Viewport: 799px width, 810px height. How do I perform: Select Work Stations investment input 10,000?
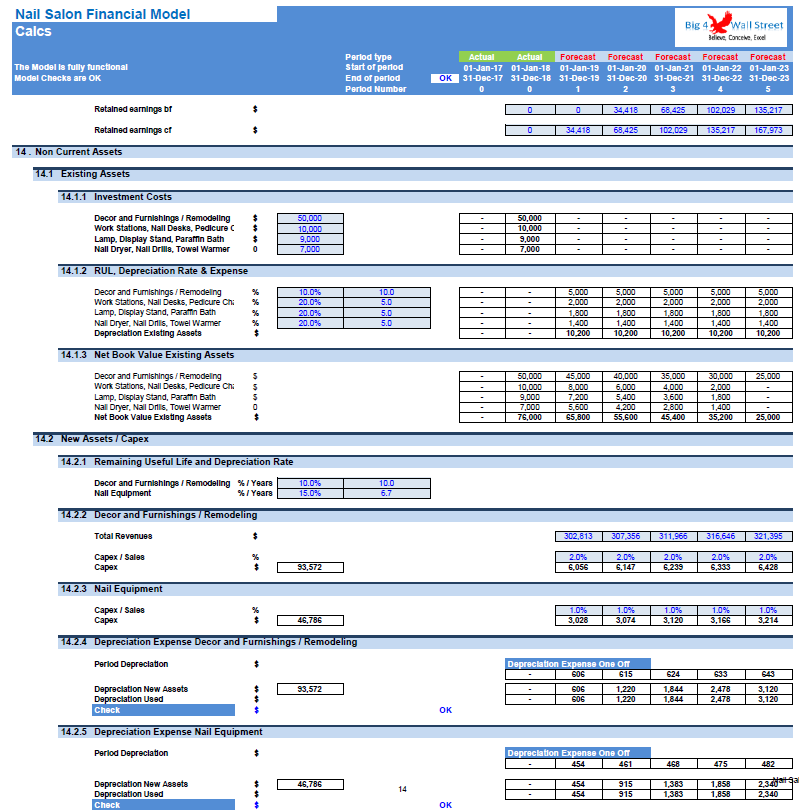[x=310, y=229]
